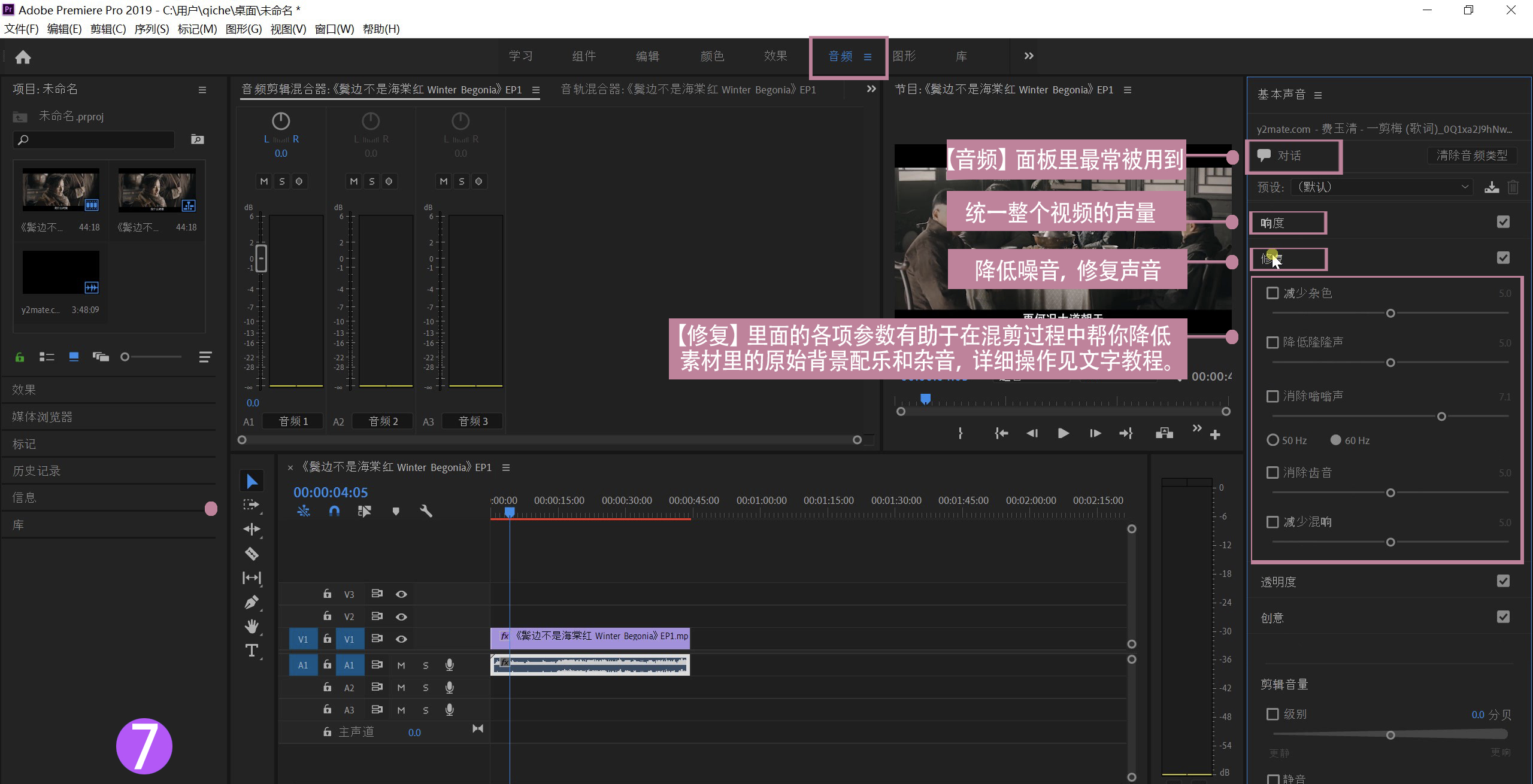
Task: Go to the Home screen icon
Action: (x=23, y=57)
